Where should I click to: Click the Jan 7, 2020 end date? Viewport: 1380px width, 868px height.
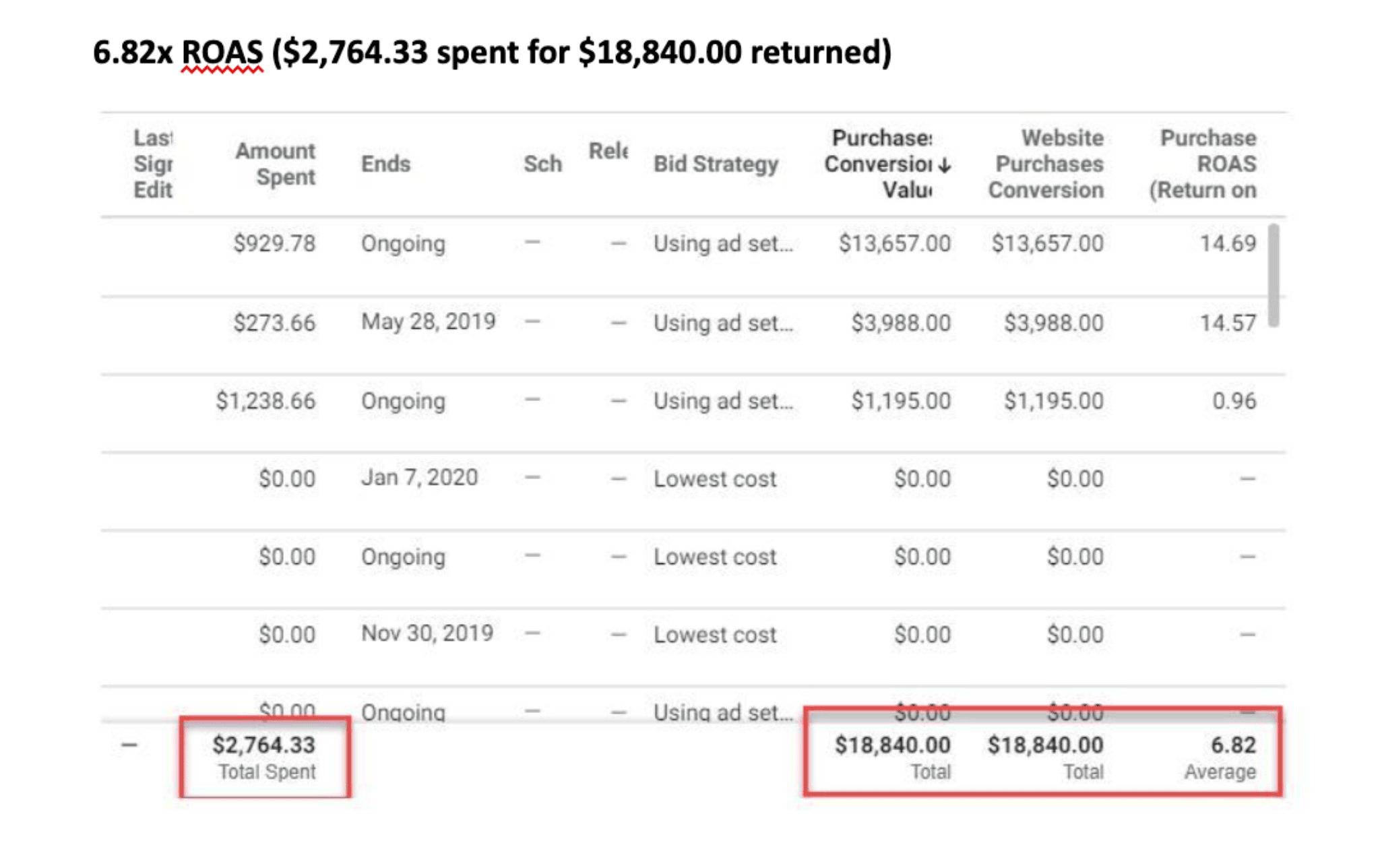tap(419, 478)
